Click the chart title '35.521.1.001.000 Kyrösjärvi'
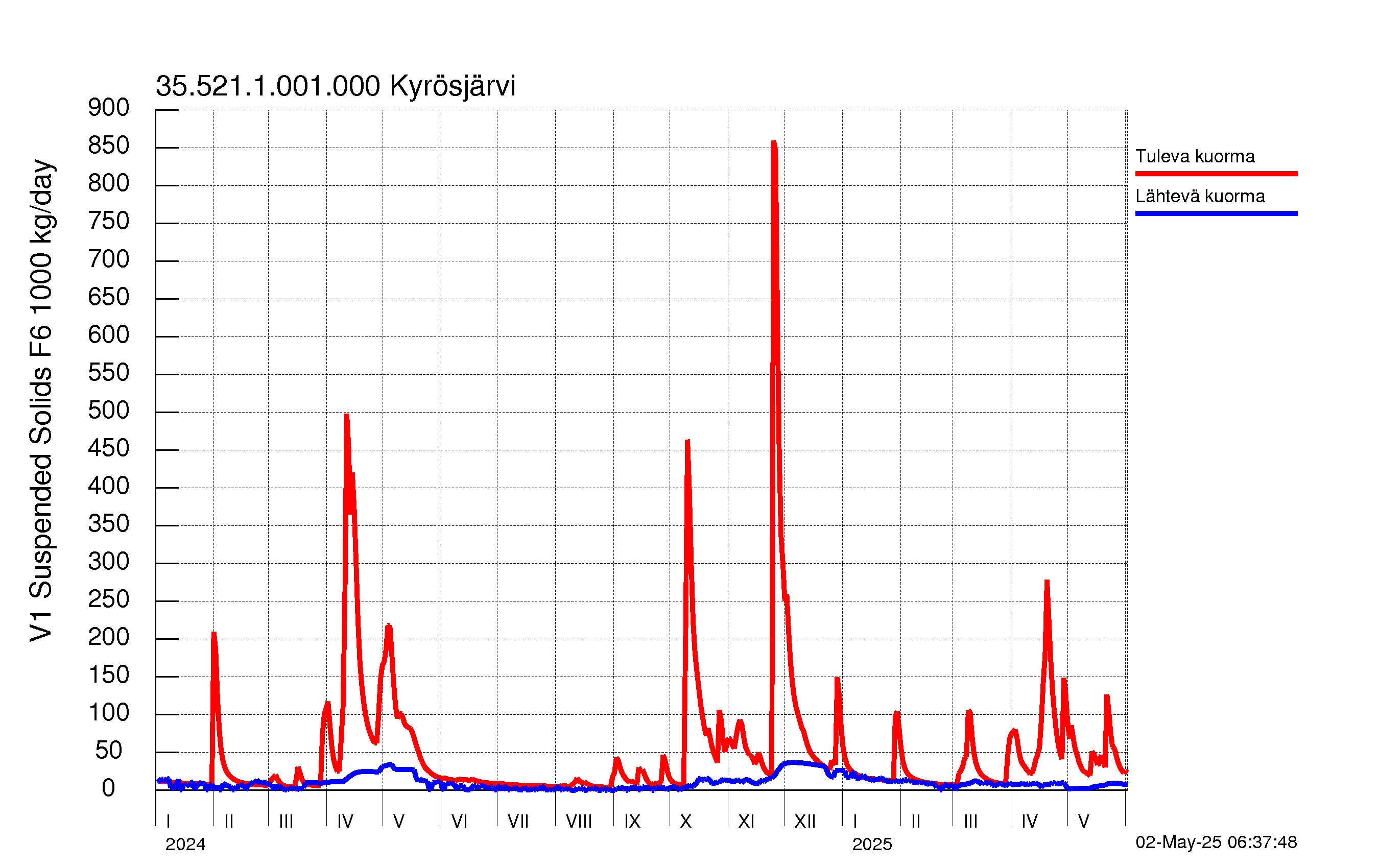1379x868 pixels. (336, 86)
